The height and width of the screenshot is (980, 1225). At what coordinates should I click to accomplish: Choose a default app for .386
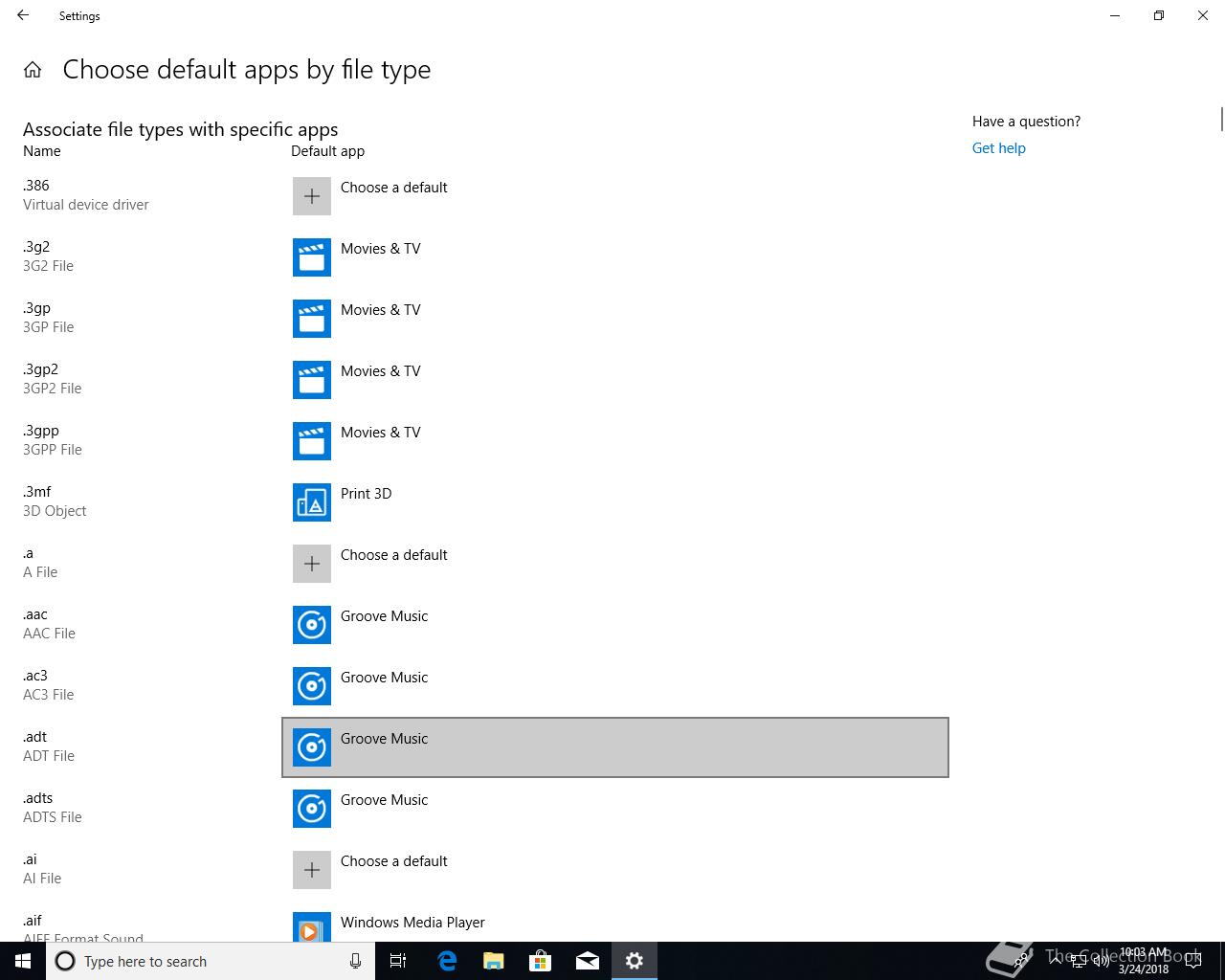[x=614, y=196]
